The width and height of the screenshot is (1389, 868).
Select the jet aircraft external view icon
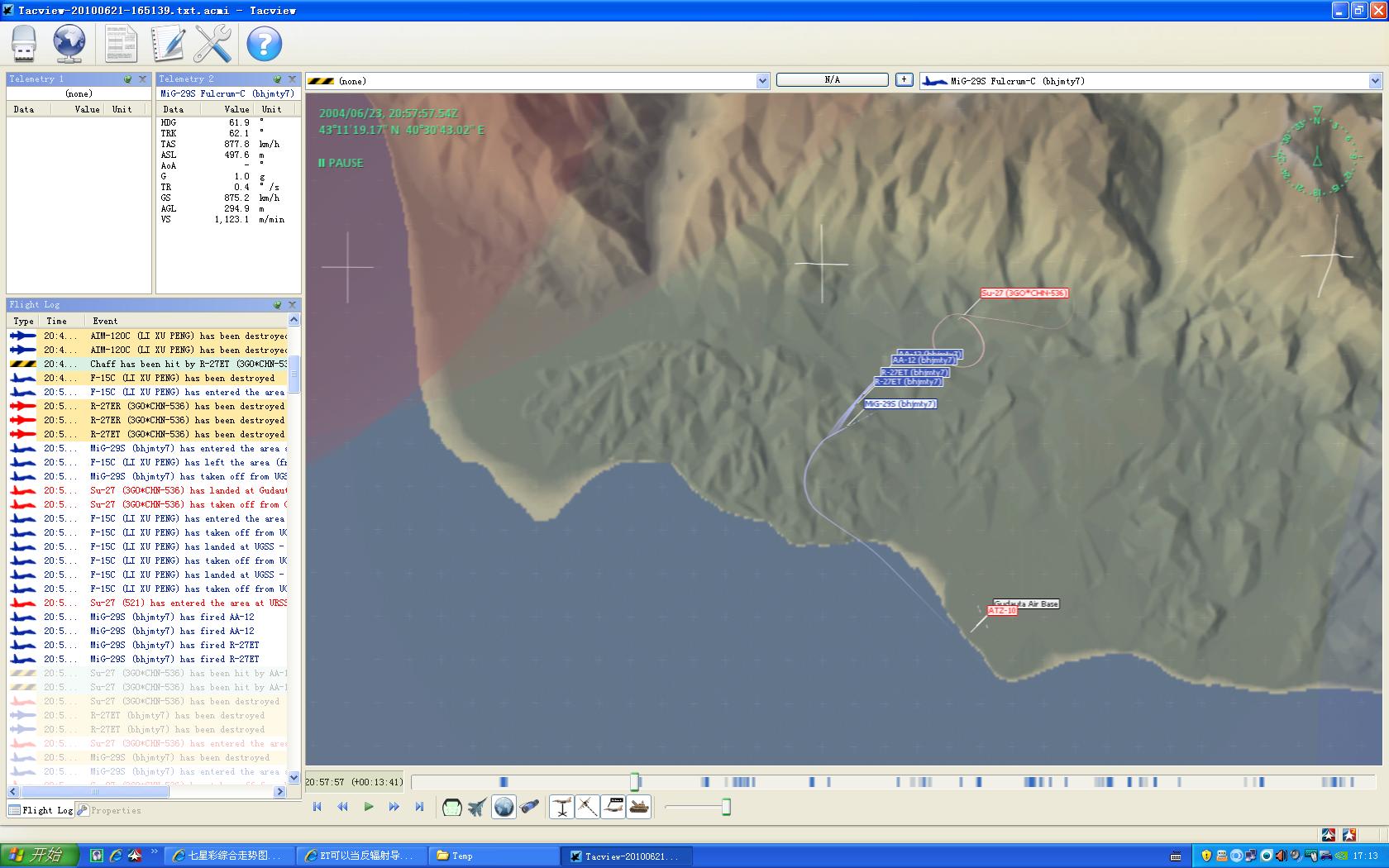(477, 807)
